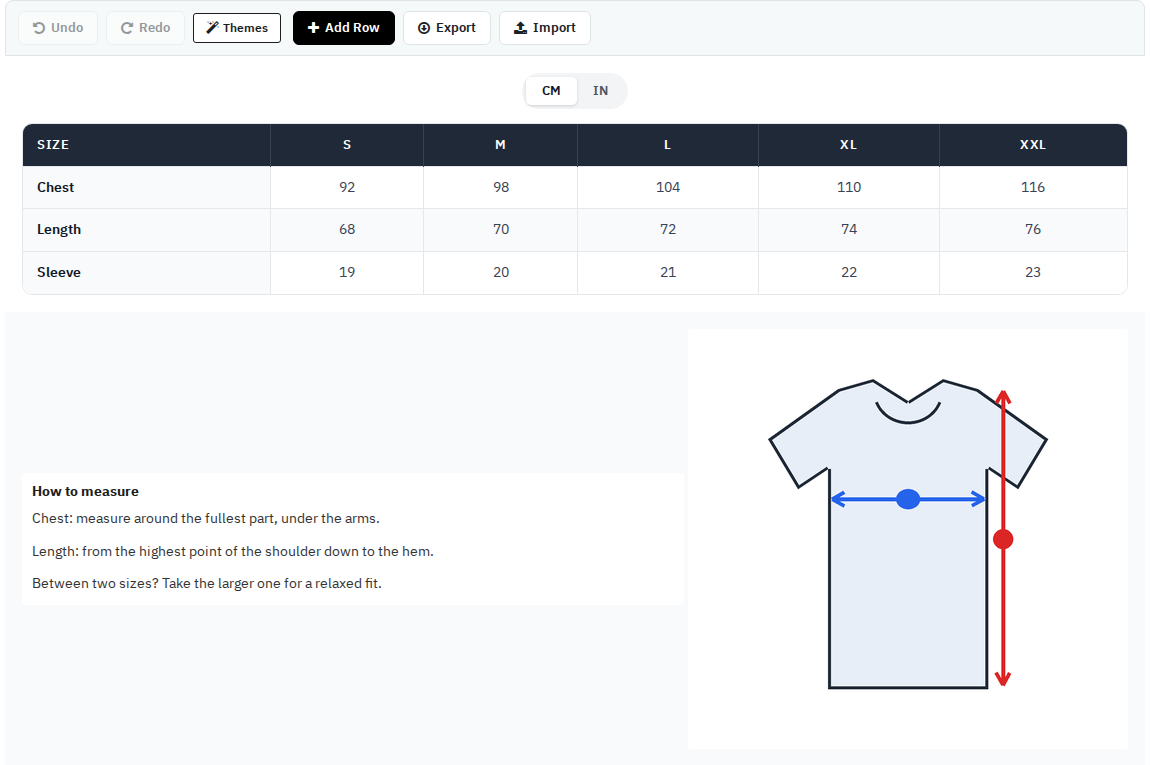Image resolution: width=1150 pixels, height=765 pixels.
Task: Click the redo arrow icon
Action: (127, 28)
